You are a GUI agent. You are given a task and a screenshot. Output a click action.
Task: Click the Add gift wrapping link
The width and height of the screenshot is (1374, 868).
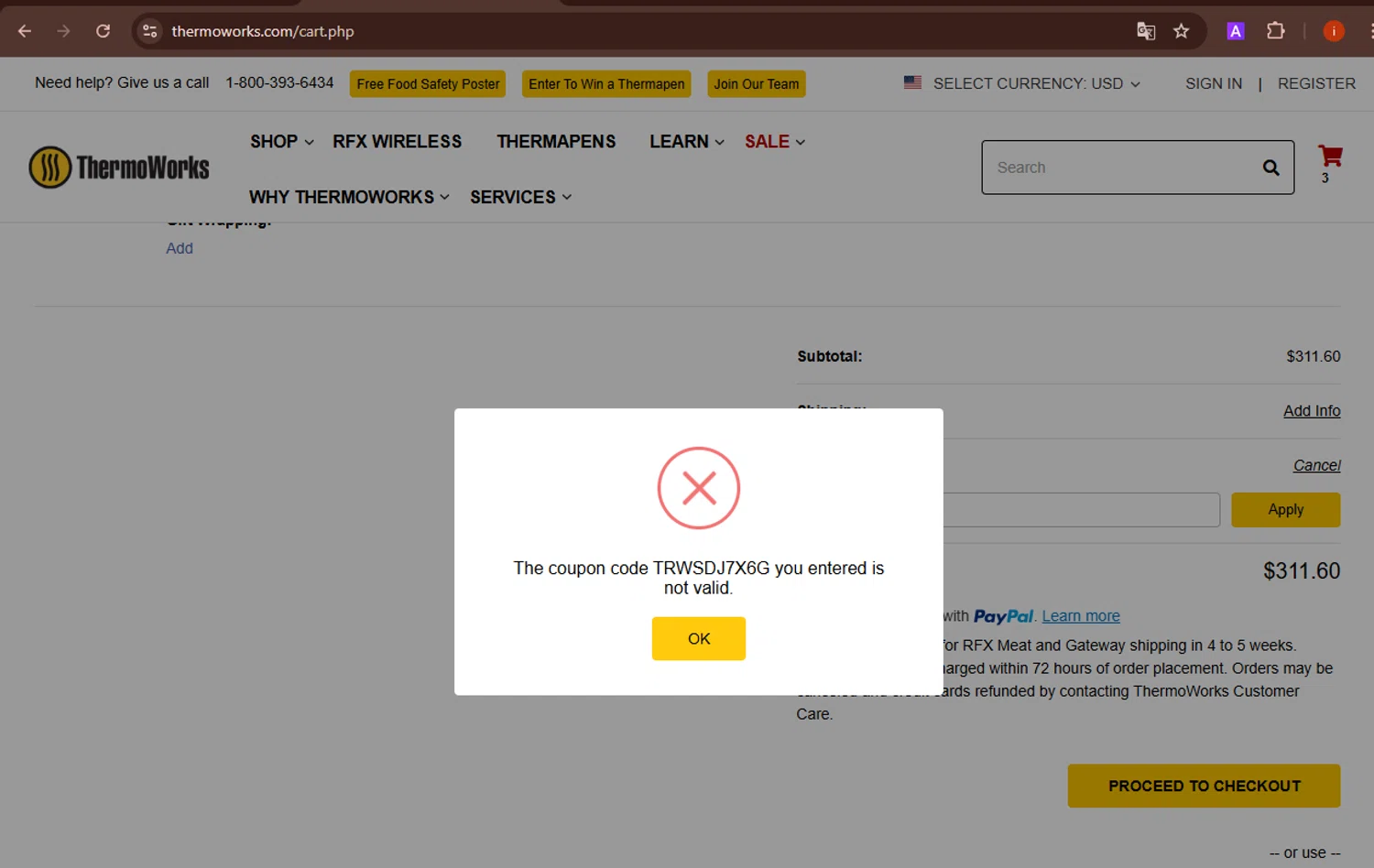click(180, 248)
